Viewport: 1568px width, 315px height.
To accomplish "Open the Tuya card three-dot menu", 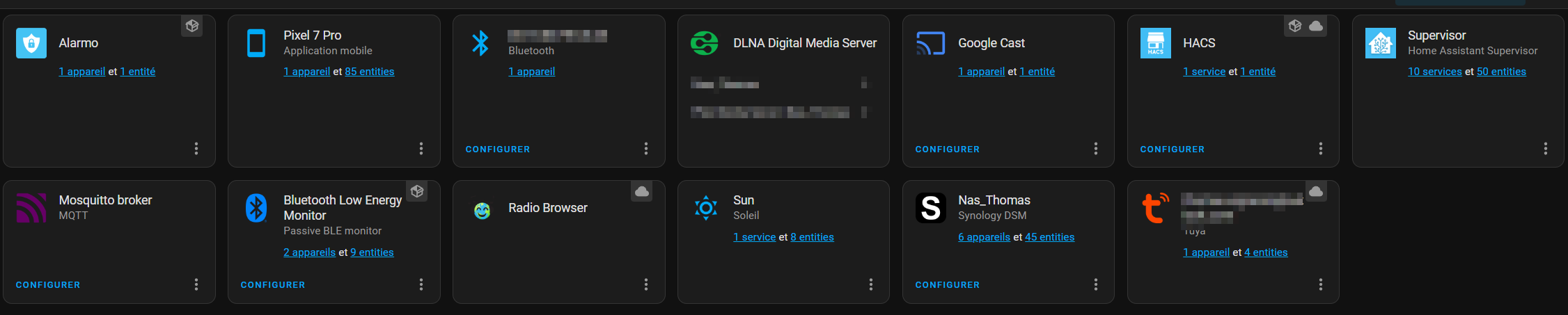I will [1321, 284].
